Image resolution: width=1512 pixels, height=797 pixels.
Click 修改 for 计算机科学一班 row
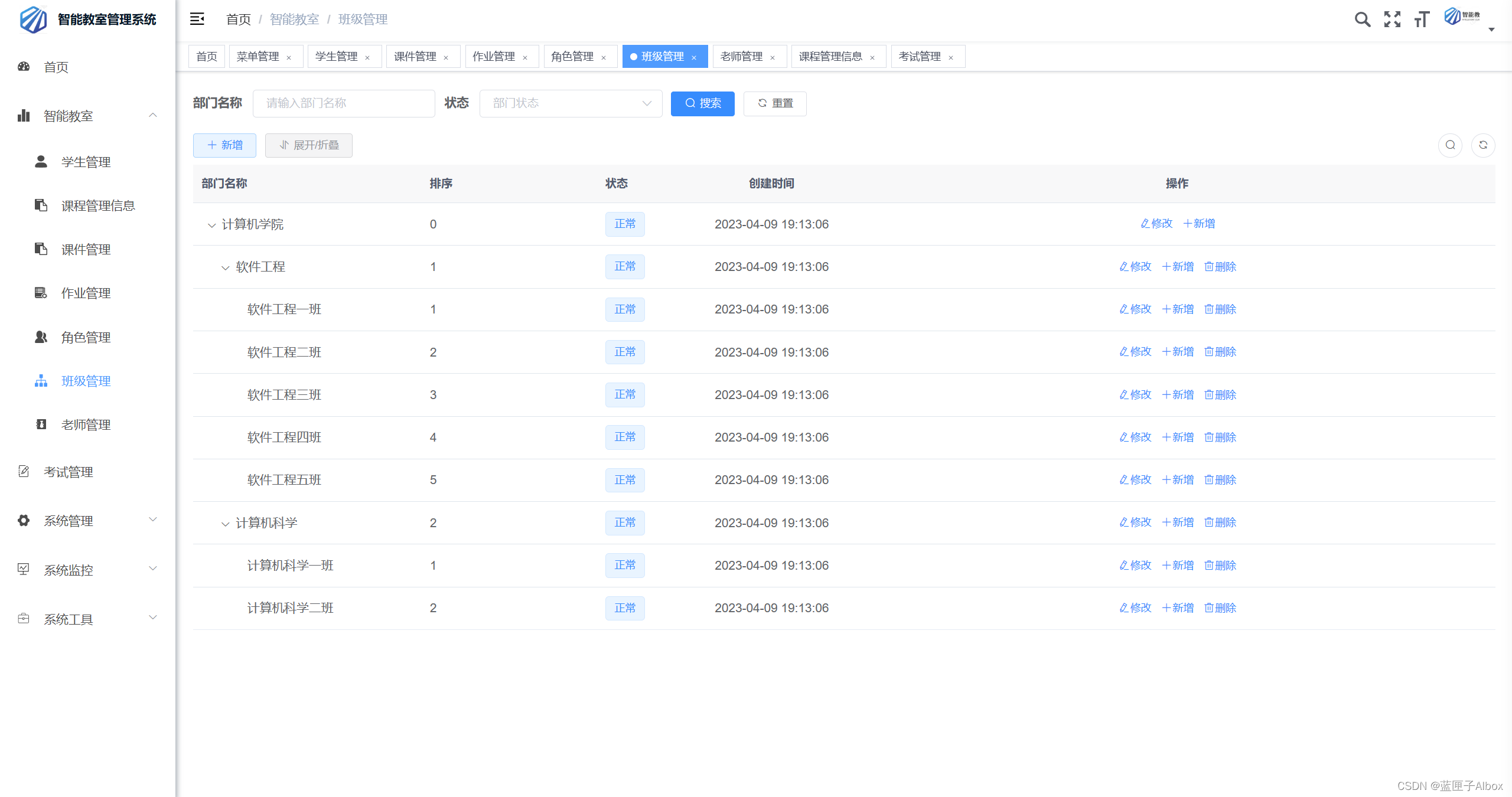pyautogui.click(x=1135, y=566)
